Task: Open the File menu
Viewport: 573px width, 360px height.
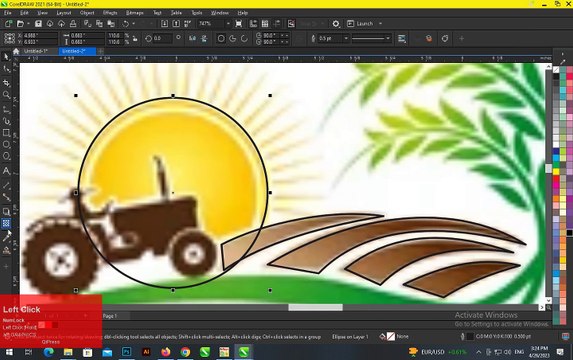Action: tap(8, 13)
